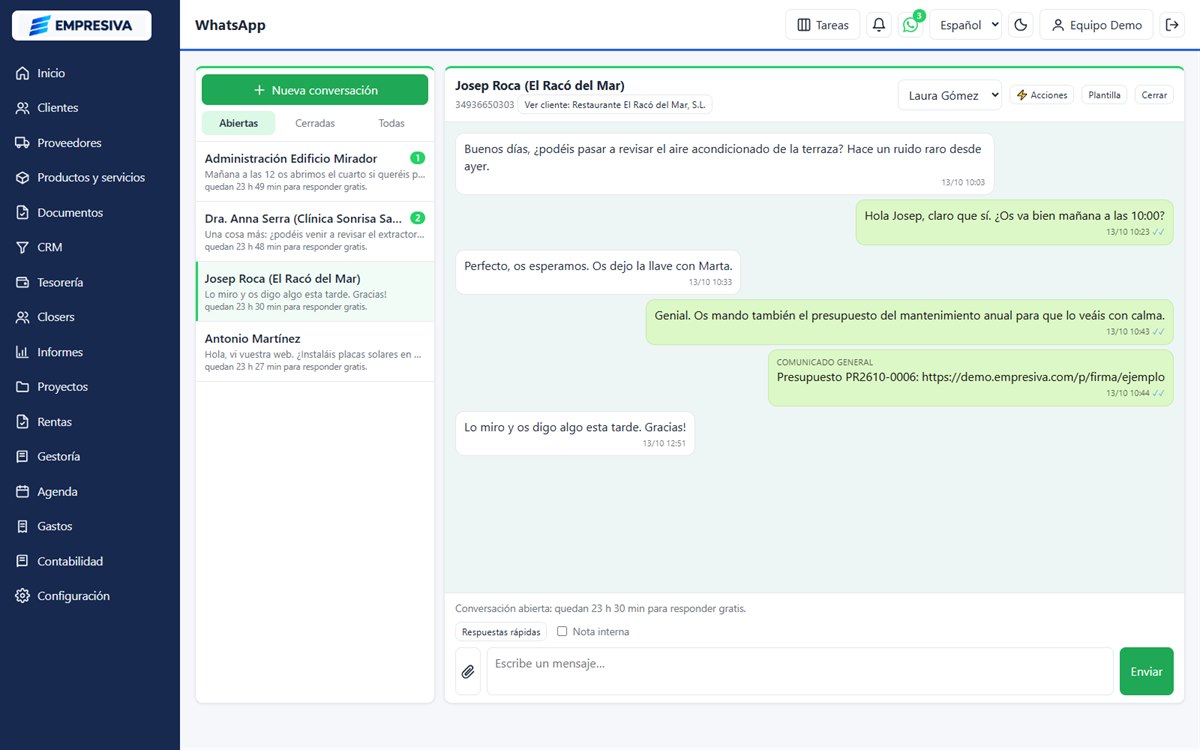Click the 'Buenos días' aire acondicionado message
Screen dimensions: 1200x750
(x=725, y=163)
